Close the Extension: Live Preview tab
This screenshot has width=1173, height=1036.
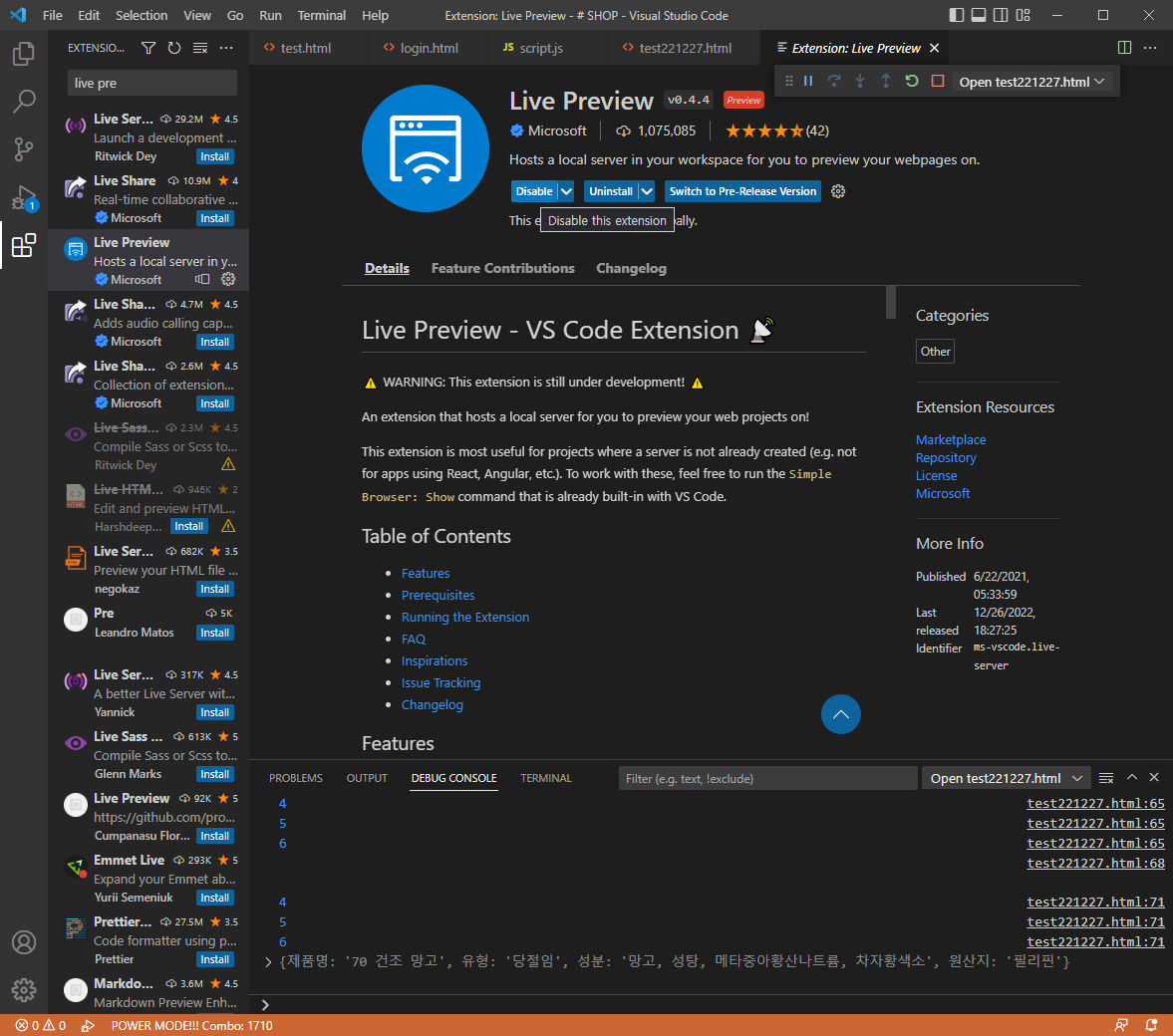pos(935,48)
